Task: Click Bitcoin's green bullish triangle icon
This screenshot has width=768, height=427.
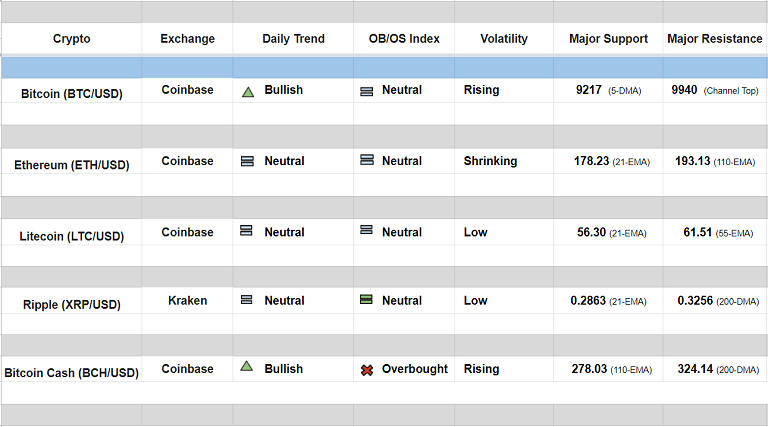Action: (248, 91)
